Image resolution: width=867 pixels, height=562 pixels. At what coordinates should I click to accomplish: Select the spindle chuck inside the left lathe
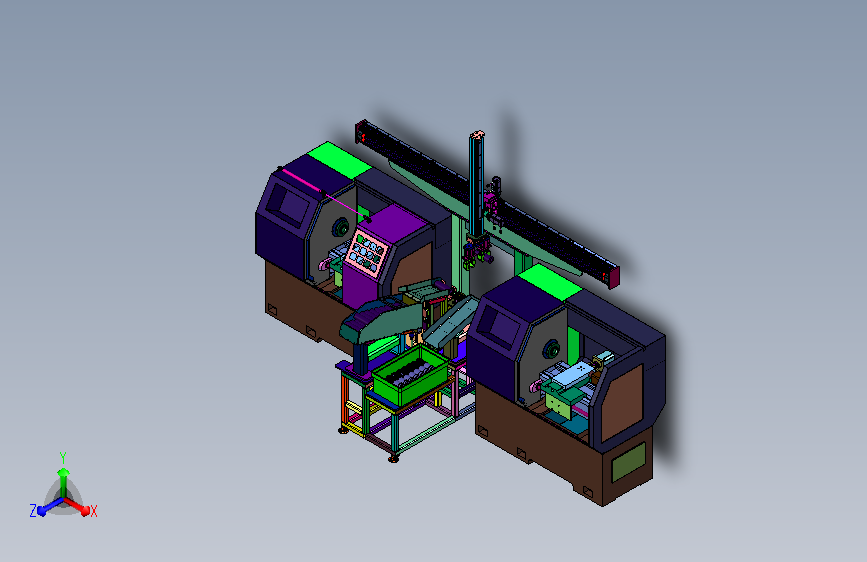coord(340,228)
